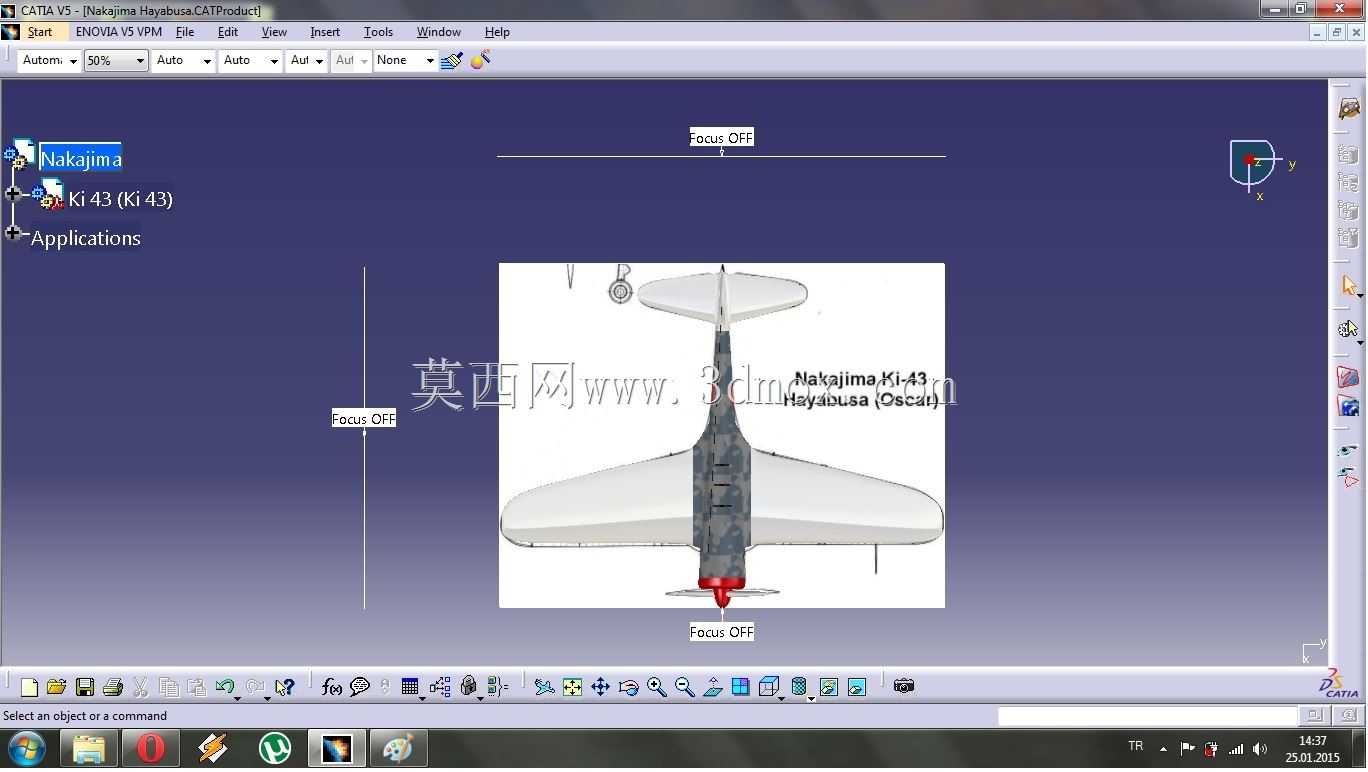Click the Painter format brush icon
Screen dimensions: 1368x772
[452, 61]
